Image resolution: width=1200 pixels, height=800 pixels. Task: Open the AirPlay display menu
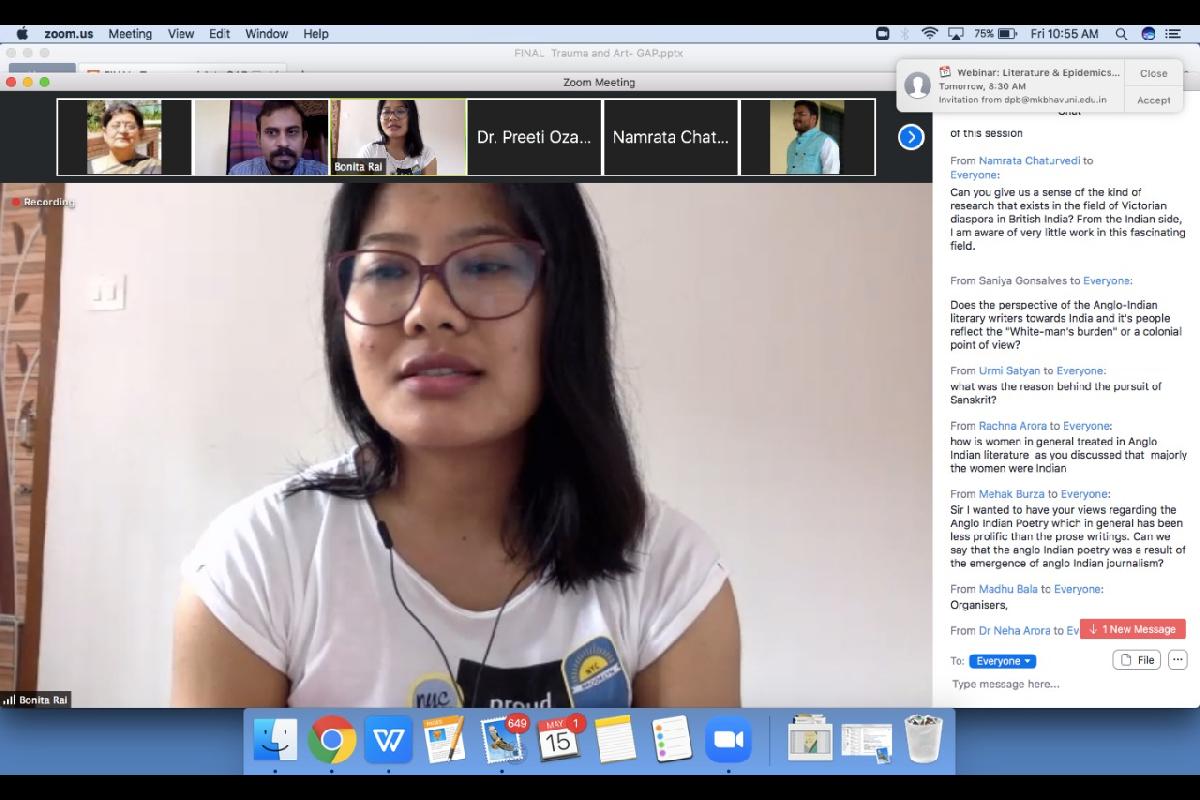(956, 33)
